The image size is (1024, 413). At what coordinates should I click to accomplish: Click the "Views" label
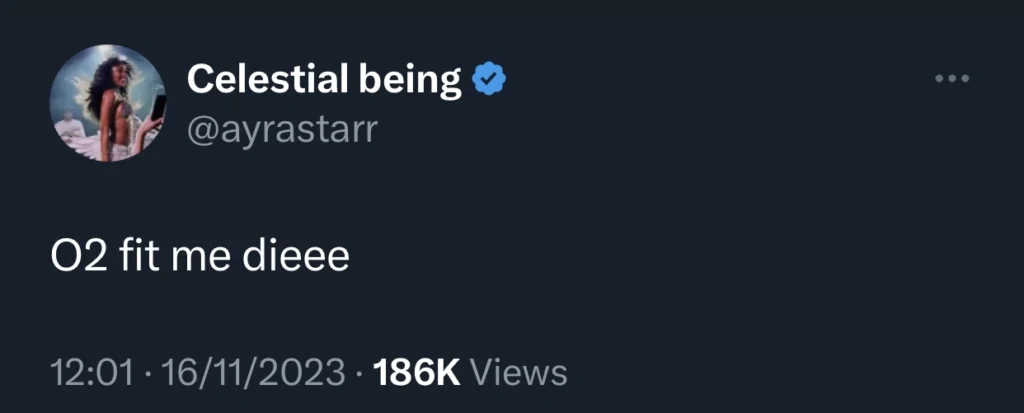(518, 373)
